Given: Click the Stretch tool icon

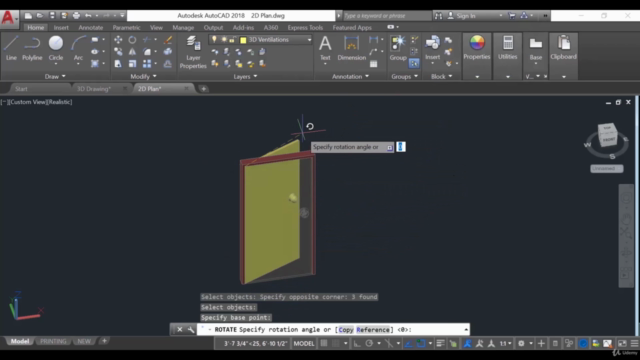Looking at the screenshot, I should (x=118, y=64).
